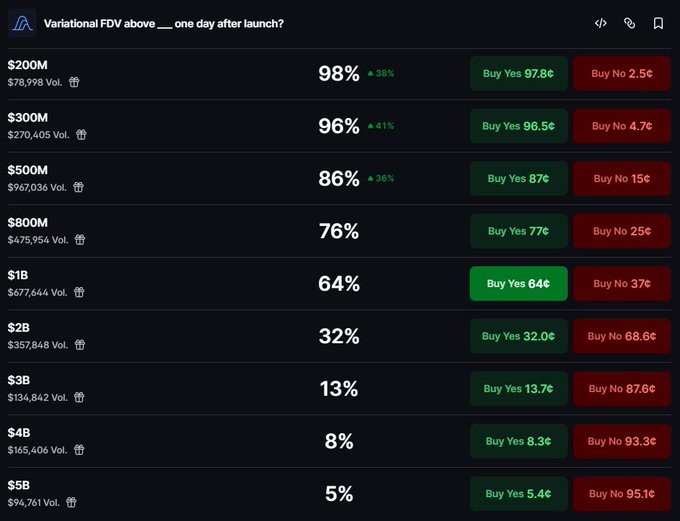
Task: Click rewards gift icon on $200M row
Action: tap(74, 82)
